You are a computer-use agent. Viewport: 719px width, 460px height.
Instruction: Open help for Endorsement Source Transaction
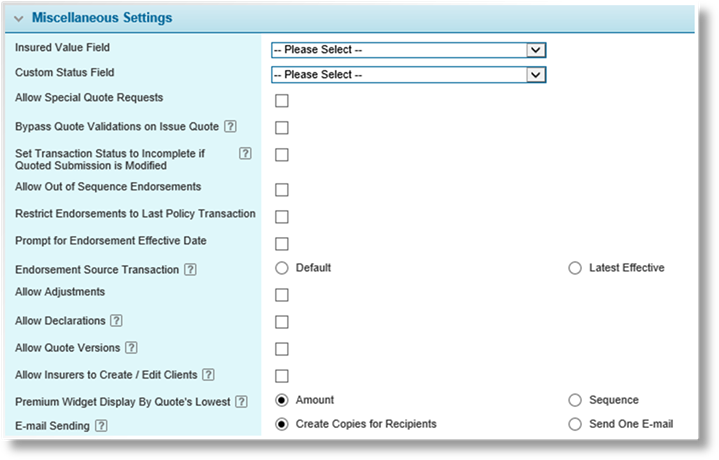(190, 269)
